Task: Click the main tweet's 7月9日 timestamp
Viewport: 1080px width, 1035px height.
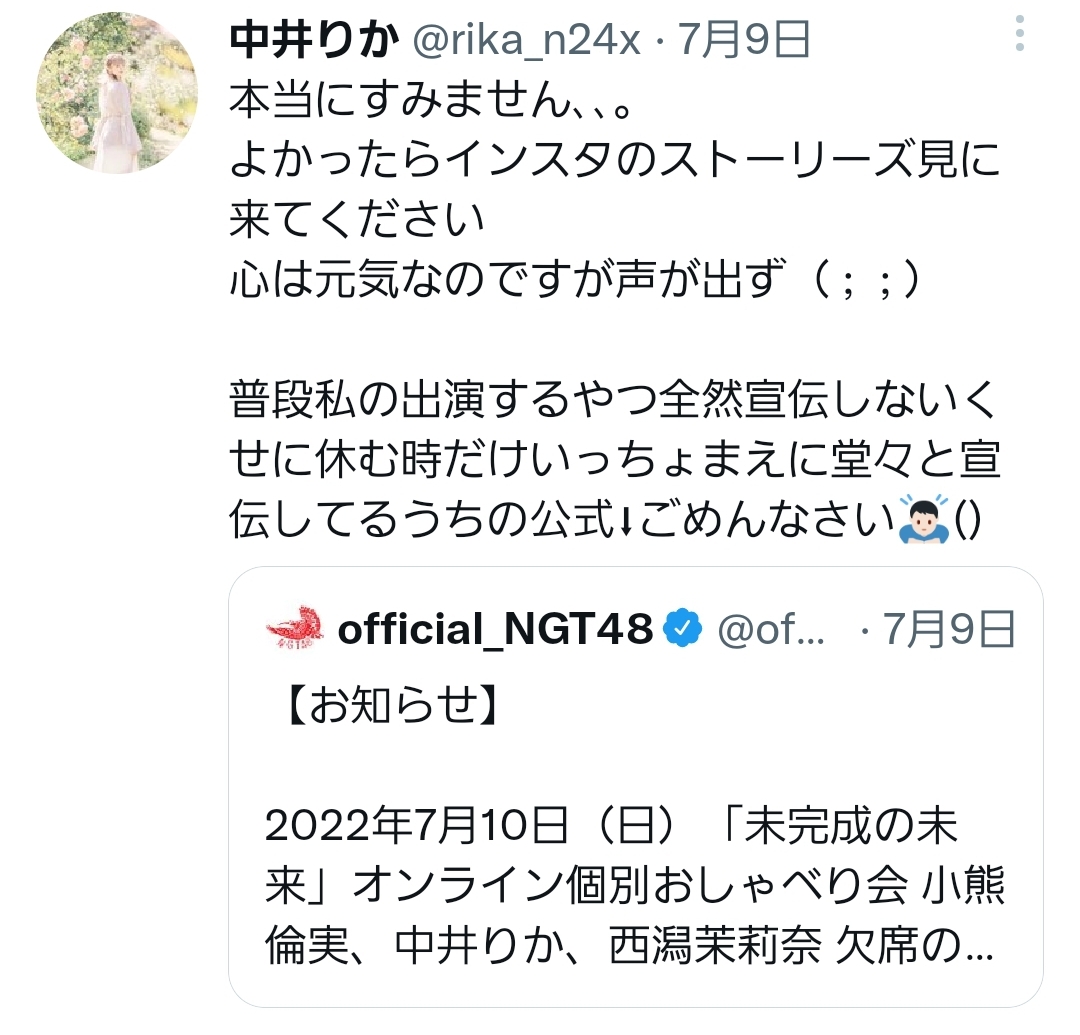Action: click(745, 40)
